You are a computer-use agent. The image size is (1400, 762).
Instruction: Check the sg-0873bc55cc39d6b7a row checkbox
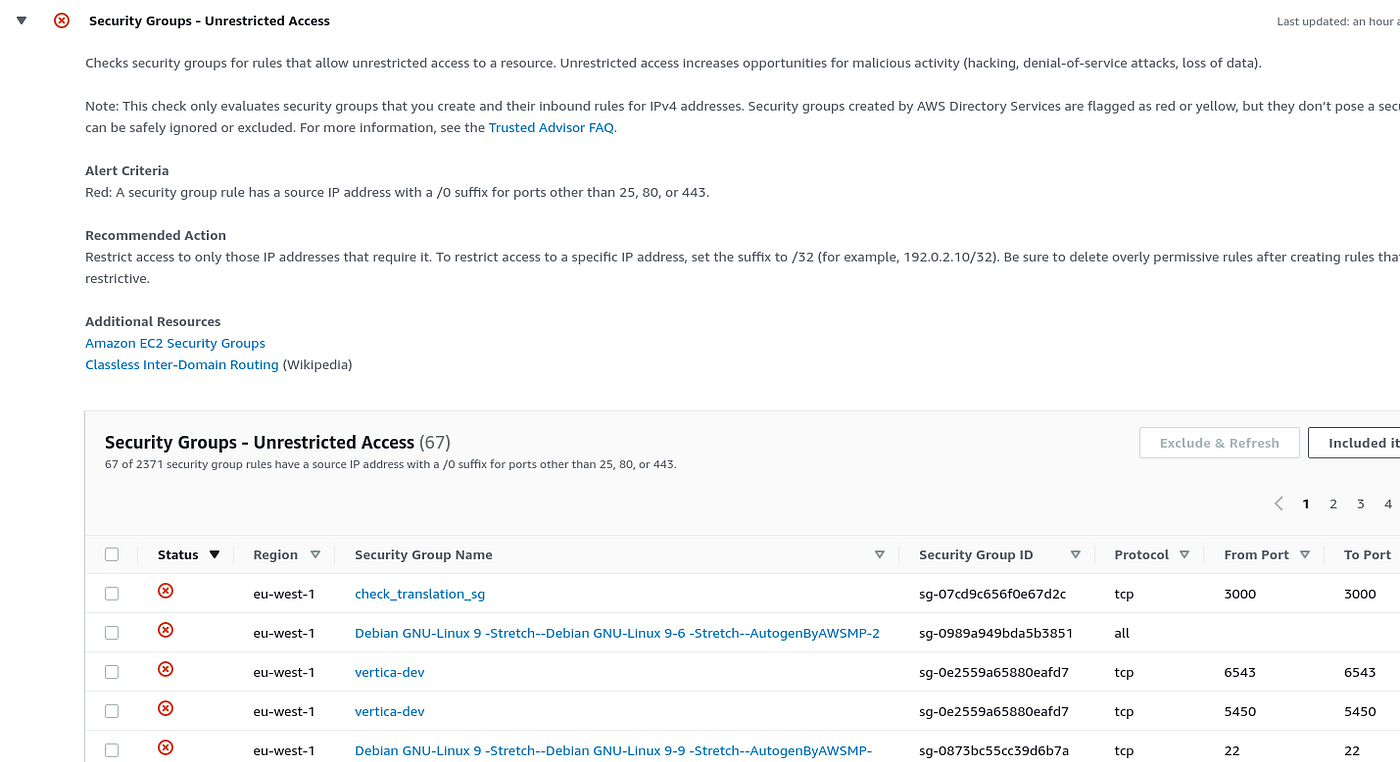112,750
